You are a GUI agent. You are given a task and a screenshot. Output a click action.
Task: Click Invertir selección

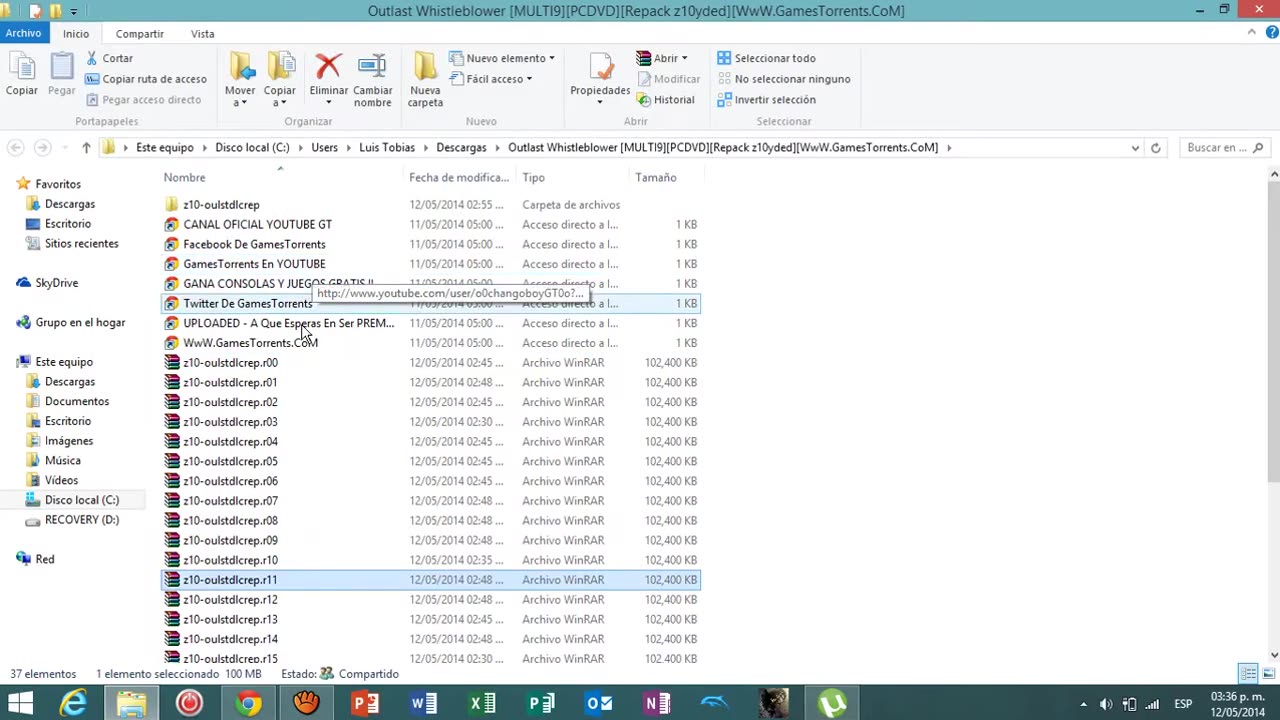(x=766, y=100)
